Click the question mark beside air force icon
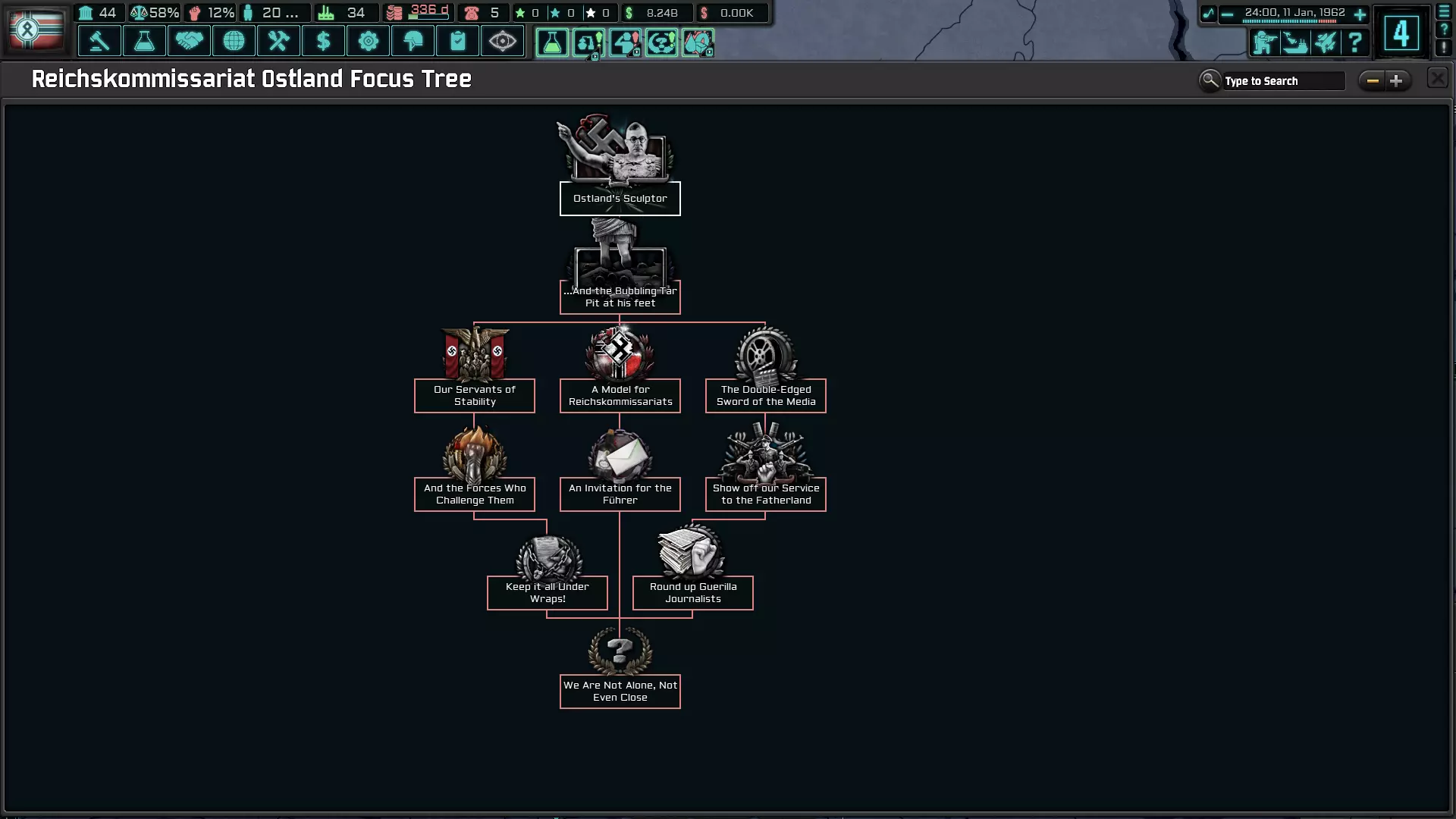Screen dimensions: 1456x819 click(x=1355, y=42)
